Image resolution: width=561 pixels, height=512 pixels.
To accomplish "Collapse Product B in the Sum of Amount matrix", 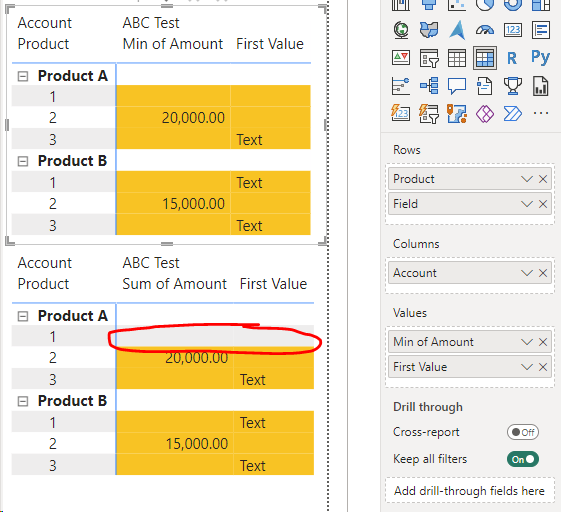I will [x=23, y=401].
